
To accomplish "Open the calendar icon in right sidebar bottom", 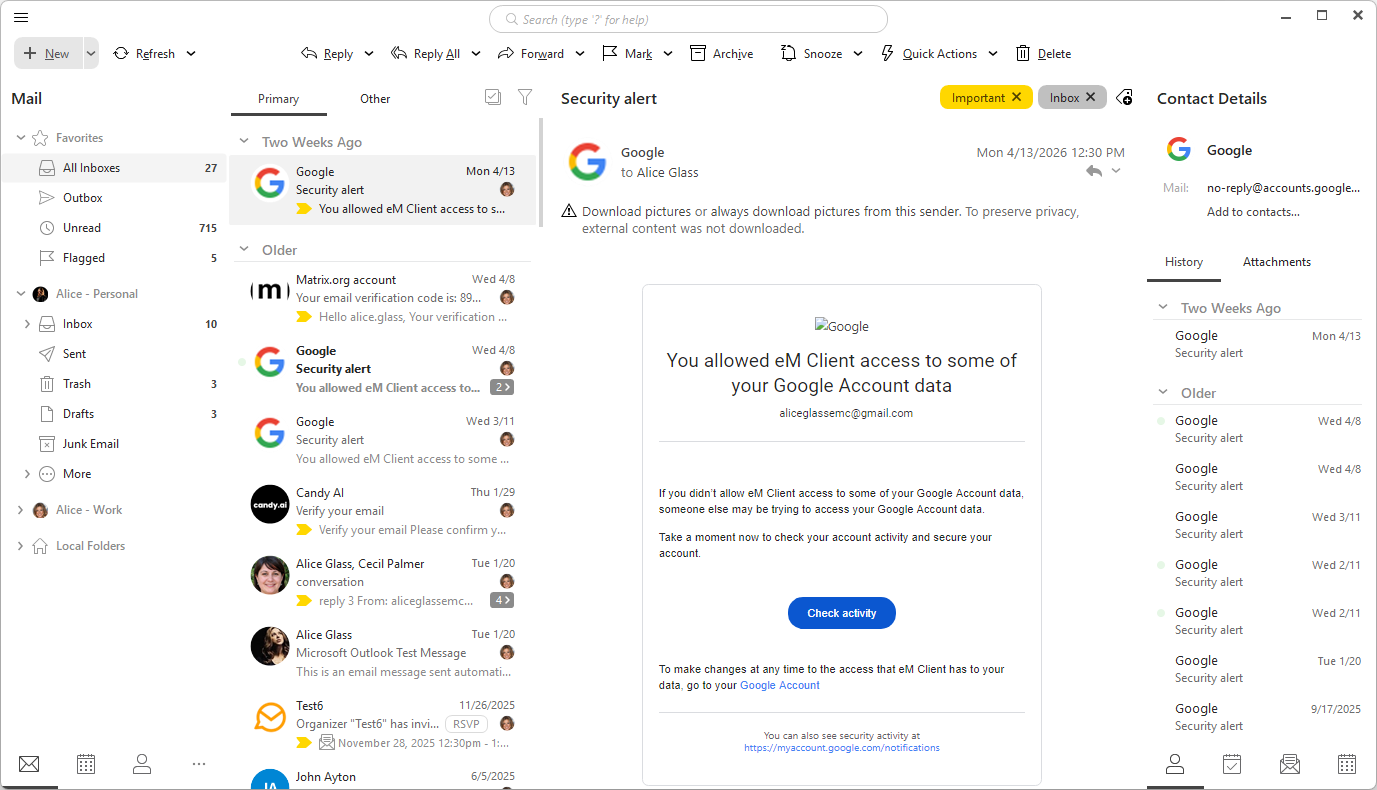I will click(1347, 764).
